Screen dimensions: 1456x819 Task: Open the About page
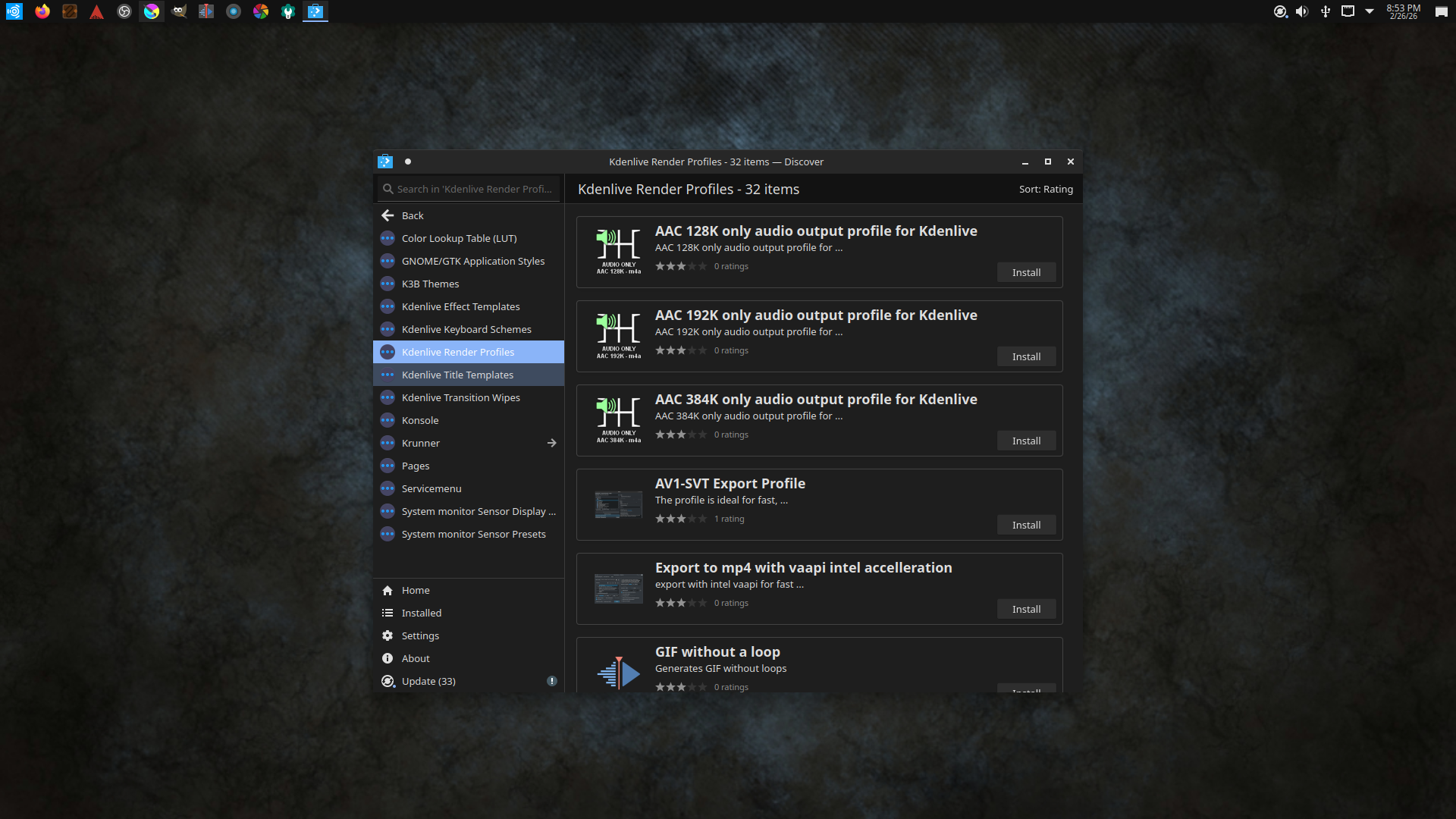click(469, 658)
